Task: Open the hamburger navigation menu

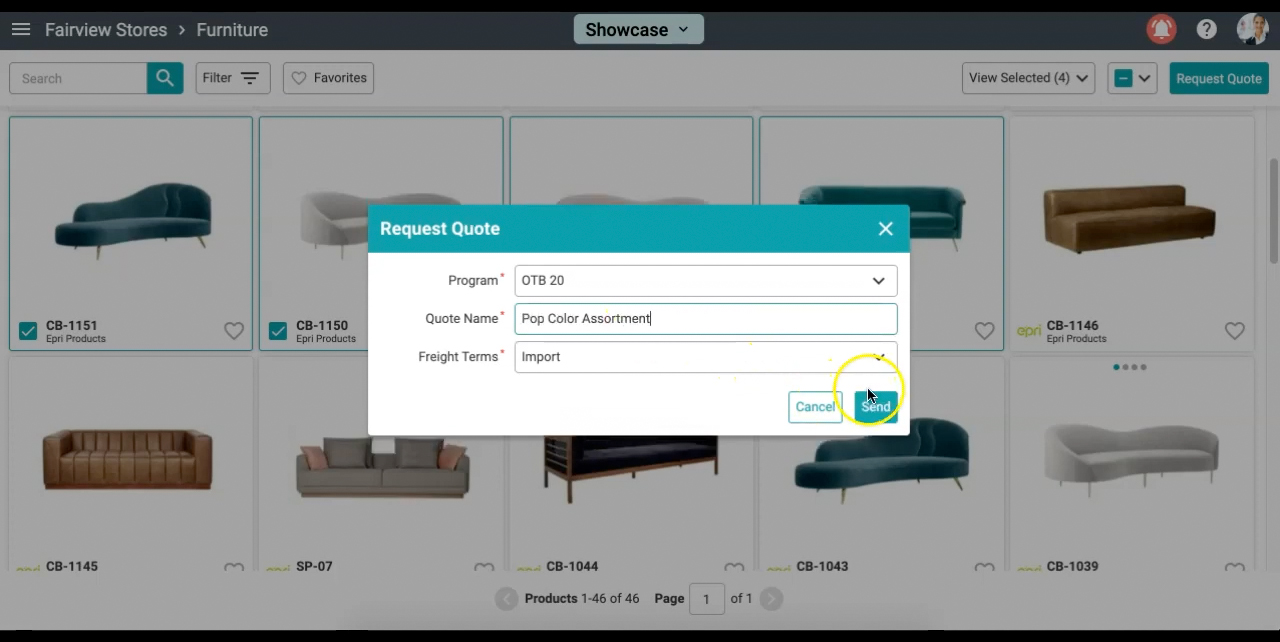Action: coord(20,30)
